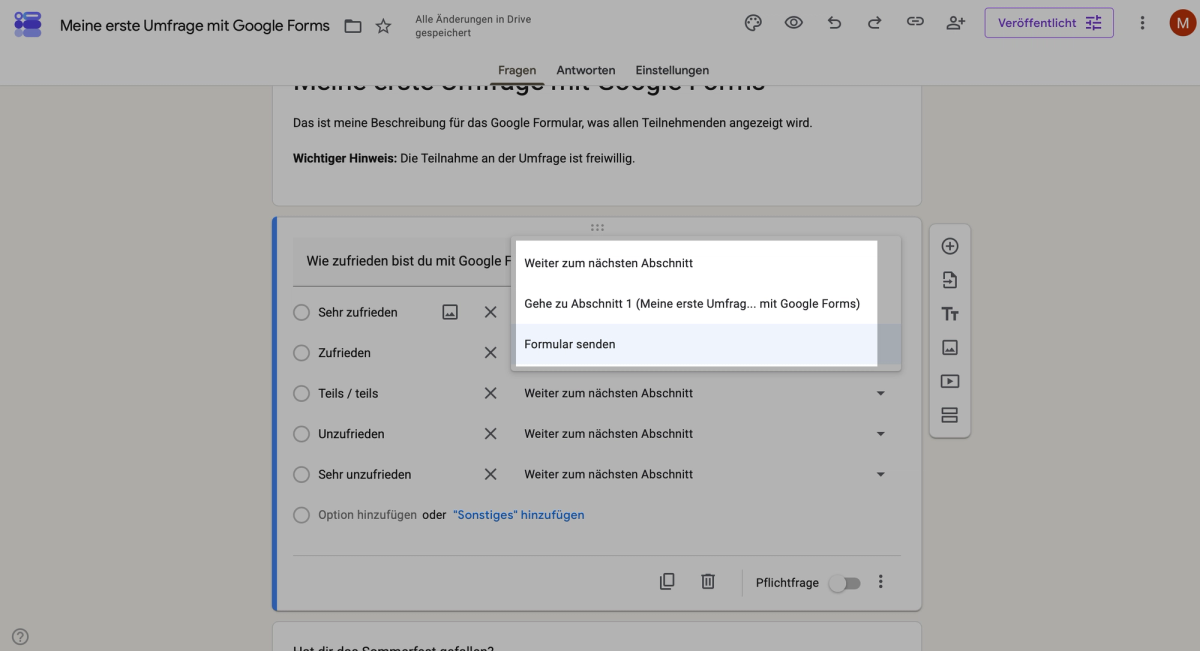Select the Teils / teils radio button

(301, 393)
